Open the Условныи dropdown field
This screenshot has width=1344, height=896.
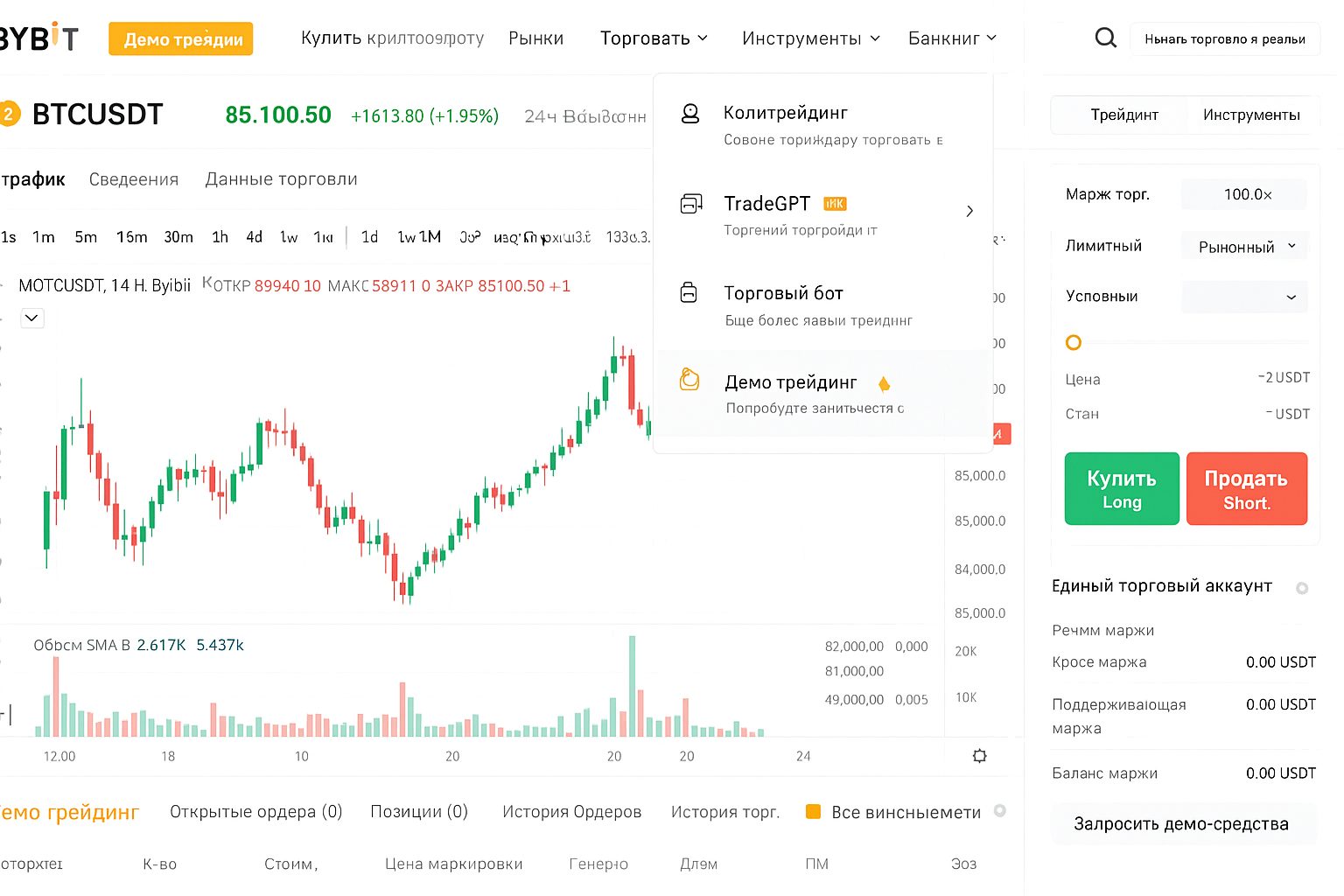click(1244, 297)
